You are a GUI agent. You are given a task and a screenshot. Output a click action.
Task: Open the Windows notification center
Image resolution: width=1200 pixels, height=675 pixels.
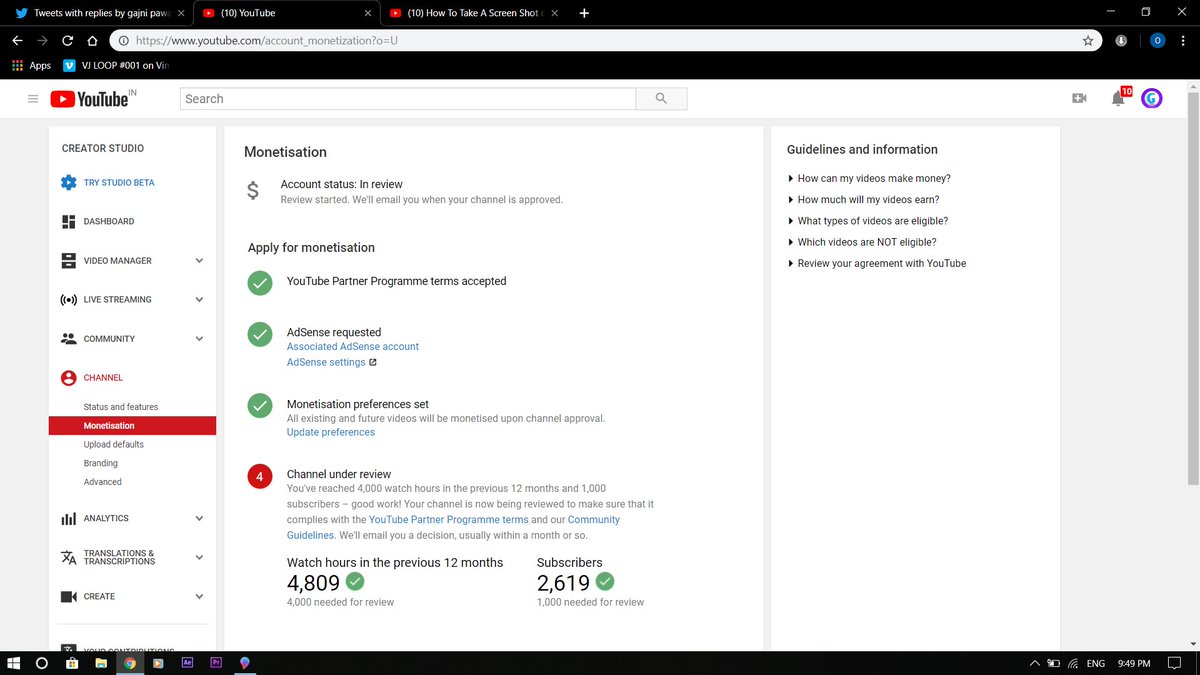(x=1177, y=663)
